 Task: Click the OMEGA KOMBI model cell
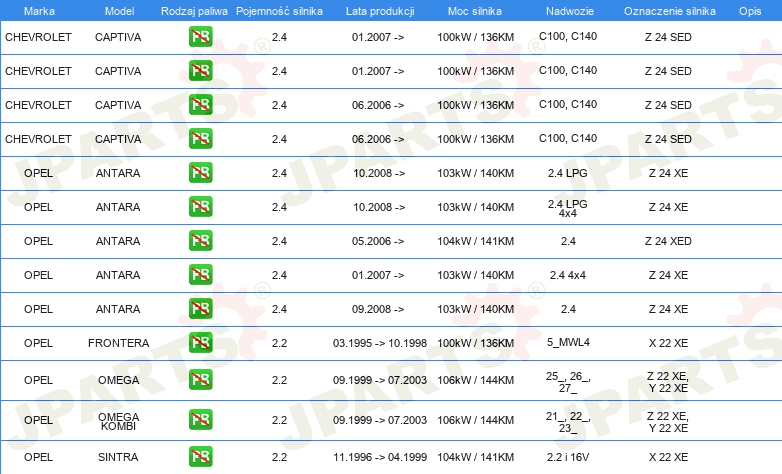coord(119,422)
